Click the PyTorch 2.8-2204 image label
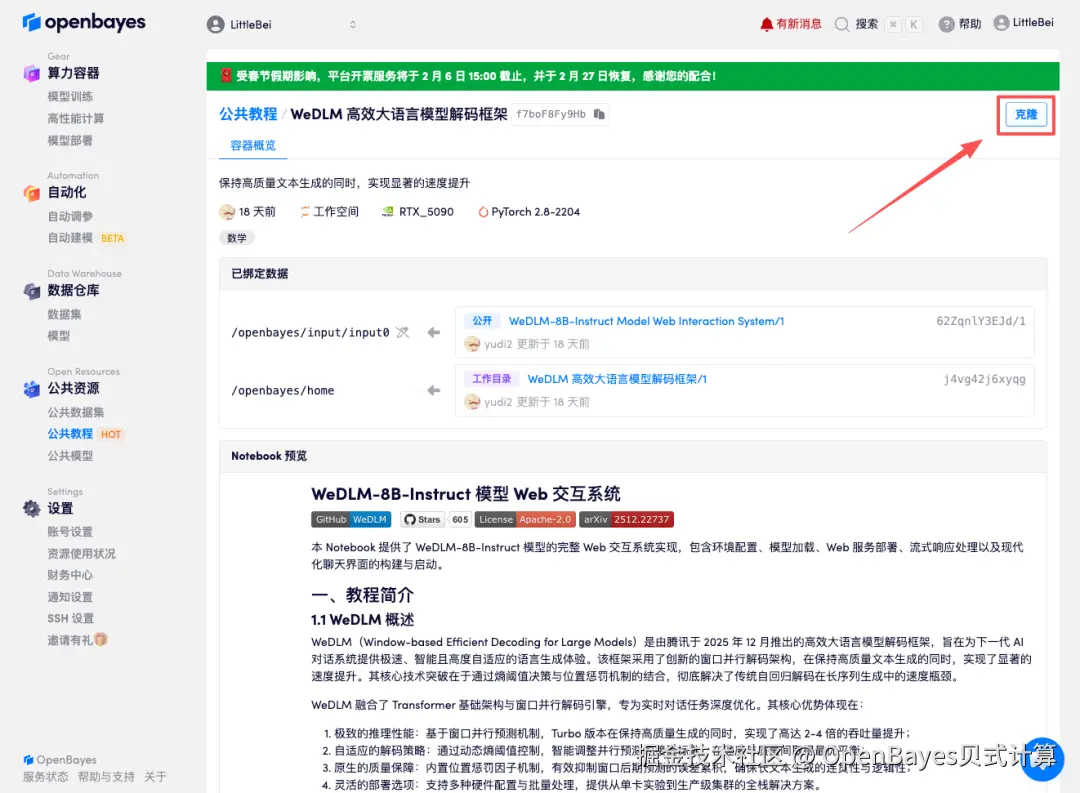 [529, 212]
